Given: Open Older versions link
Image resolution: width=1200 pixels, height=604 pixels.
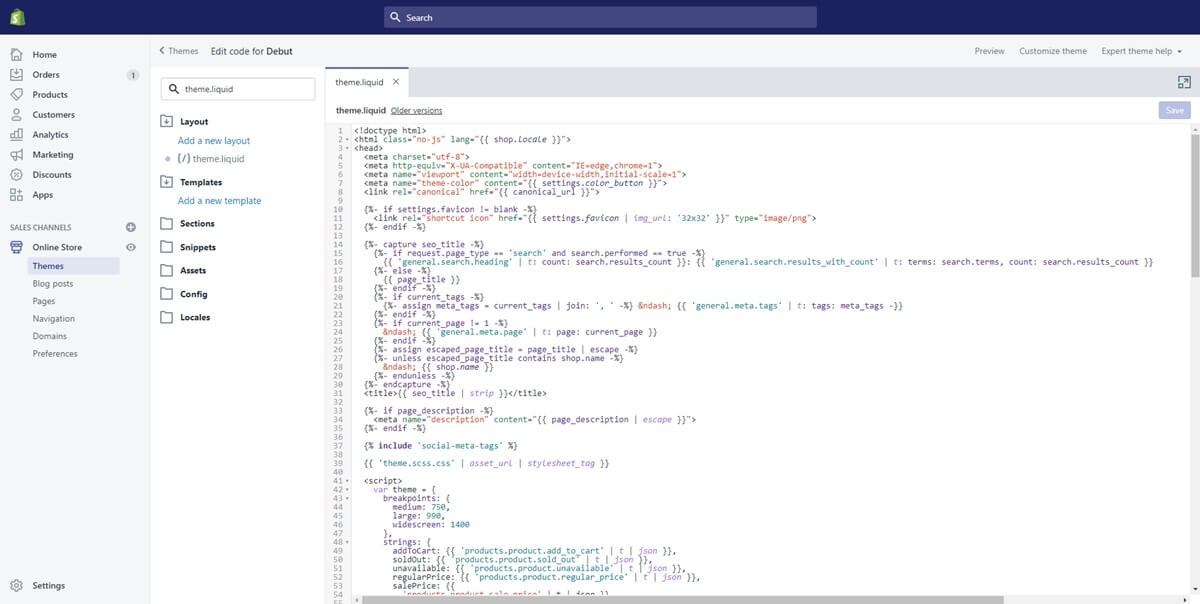Looking at the screenshot, I should 416,110.
